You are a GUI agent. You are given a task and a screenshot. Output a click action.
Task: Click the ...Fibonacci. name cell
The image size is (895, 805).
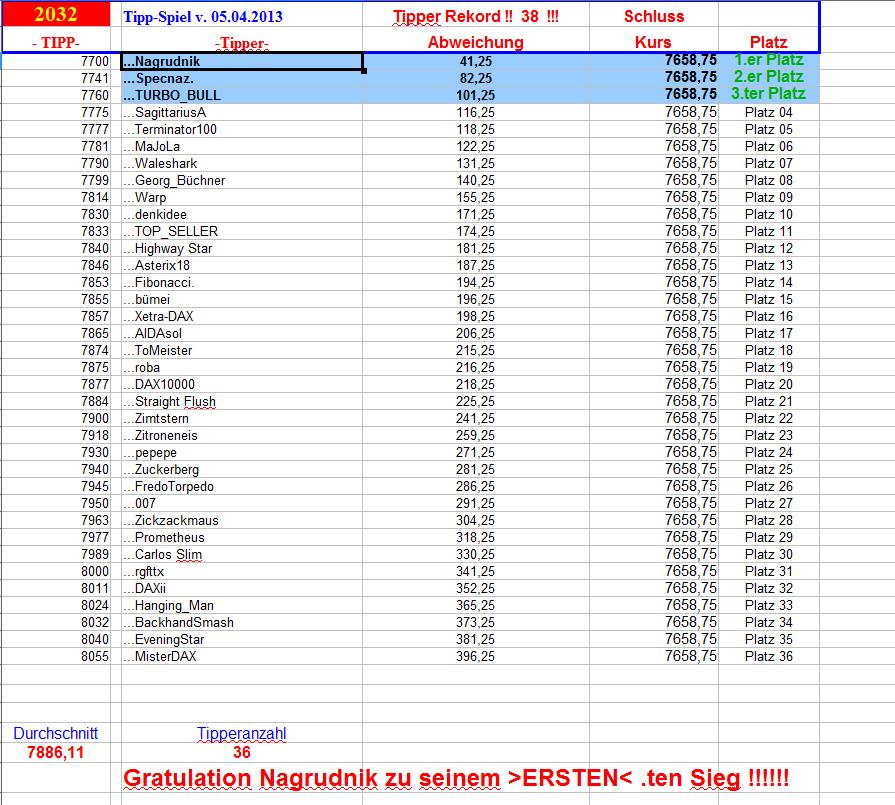[242, 283]
